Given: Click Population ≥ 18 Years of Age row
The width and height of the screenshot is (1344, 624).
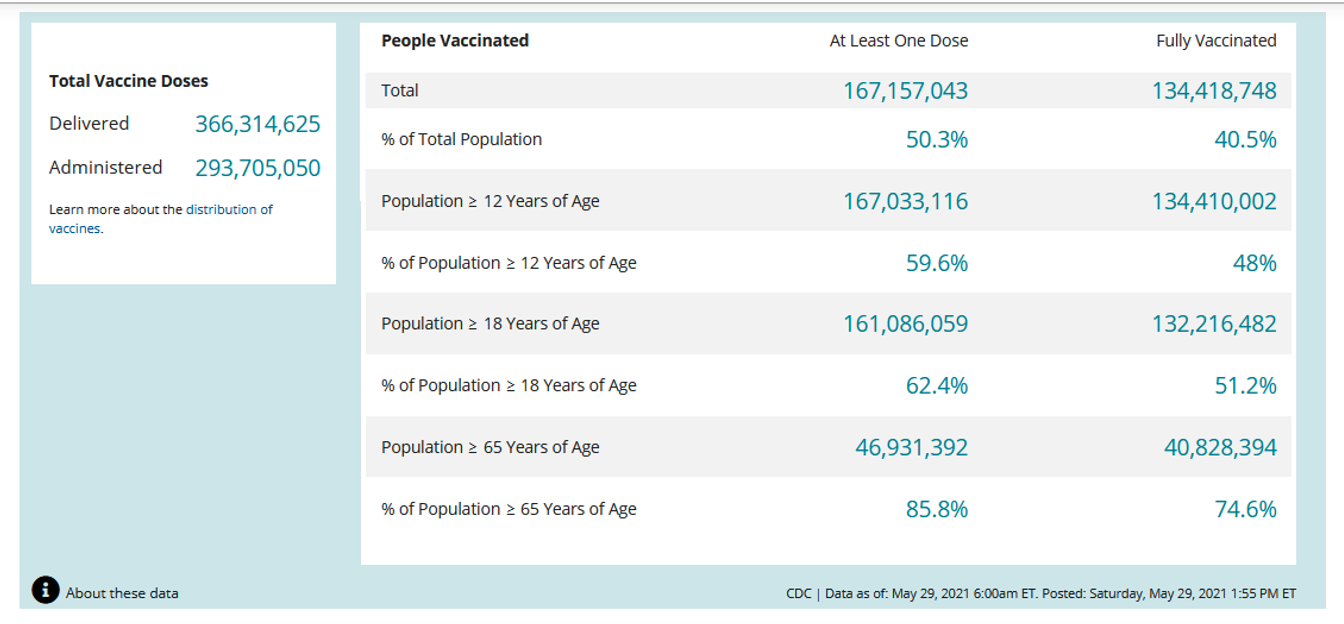Looking at the screenshot, I should click(x=490, y=324).
